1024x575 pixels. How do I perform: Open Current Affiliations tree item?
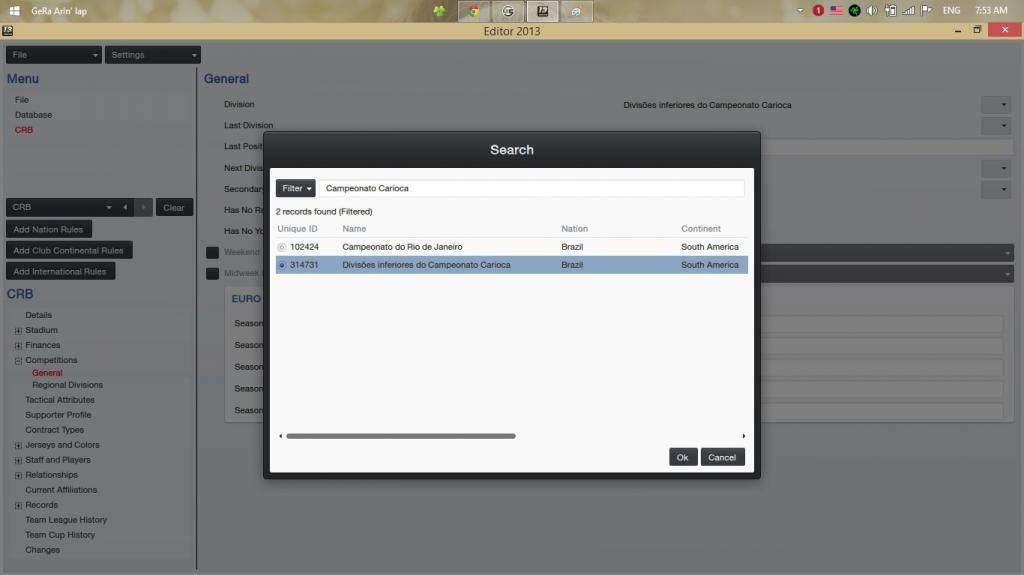(61, 490)
